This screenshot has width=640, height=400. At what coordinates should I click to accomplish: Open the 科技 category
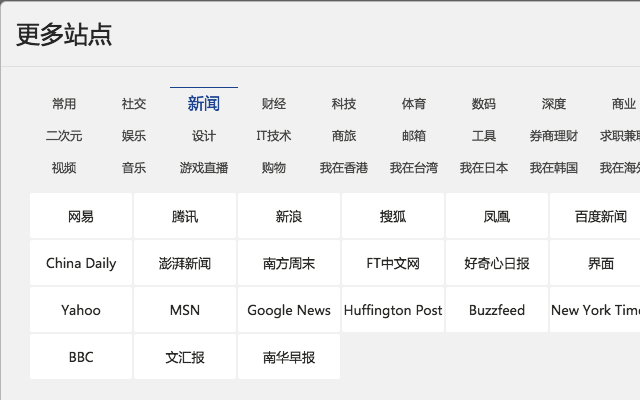[x=344, y=104]
